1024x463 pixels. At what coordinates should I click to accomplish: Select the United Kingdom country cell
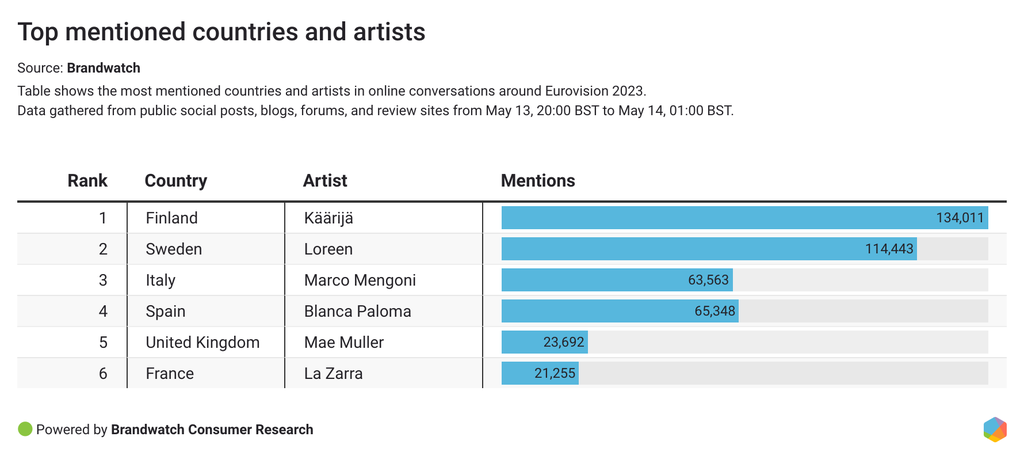coord(203,342)
